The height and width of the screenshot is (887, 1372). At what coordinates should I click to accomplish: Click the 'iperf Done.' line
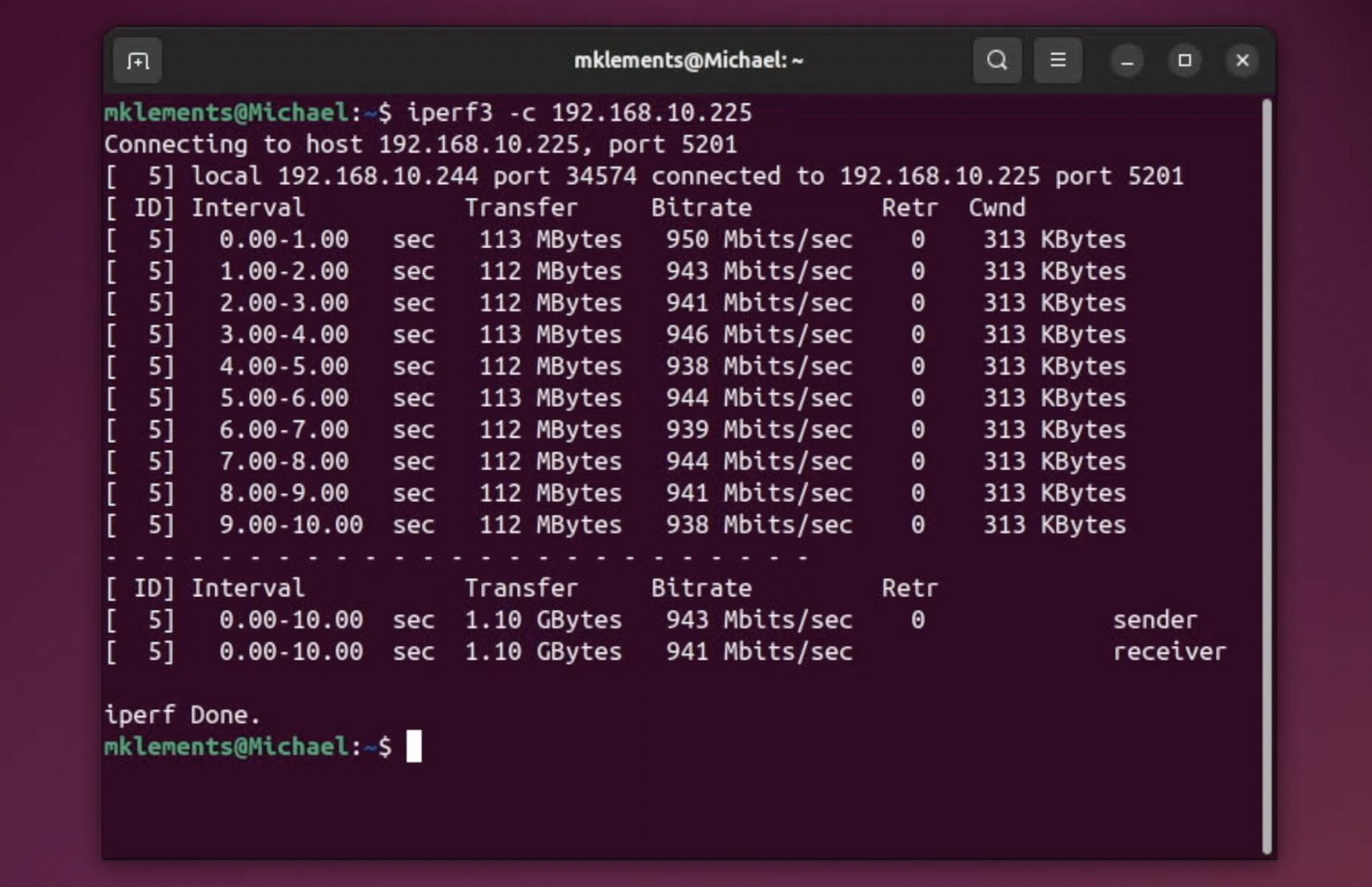coord(182,714)
